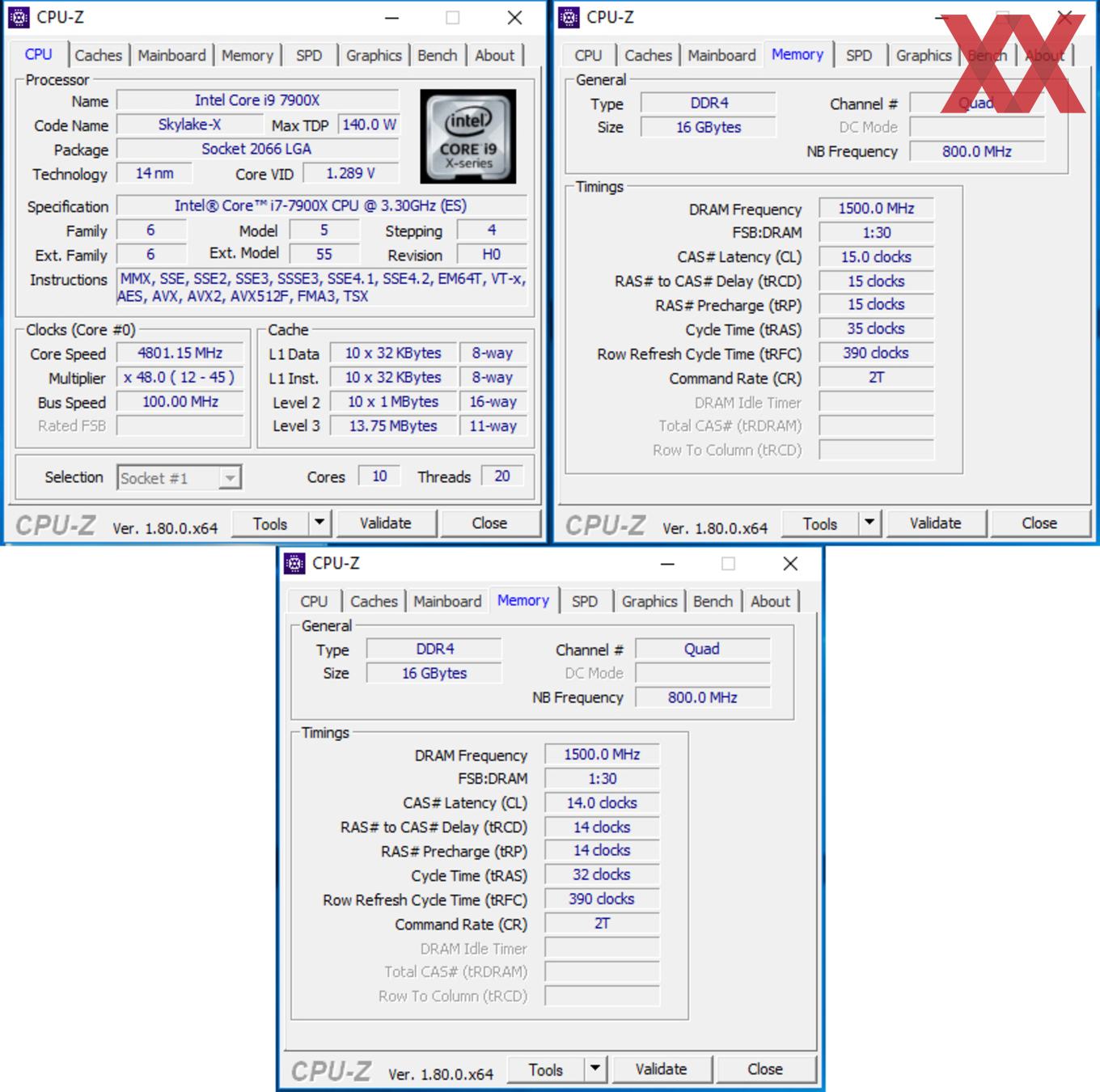This screenshot has width=1100, height=1092.
Task: Close the bottom CPU-Z window with X
Action: tap(790, 564)
